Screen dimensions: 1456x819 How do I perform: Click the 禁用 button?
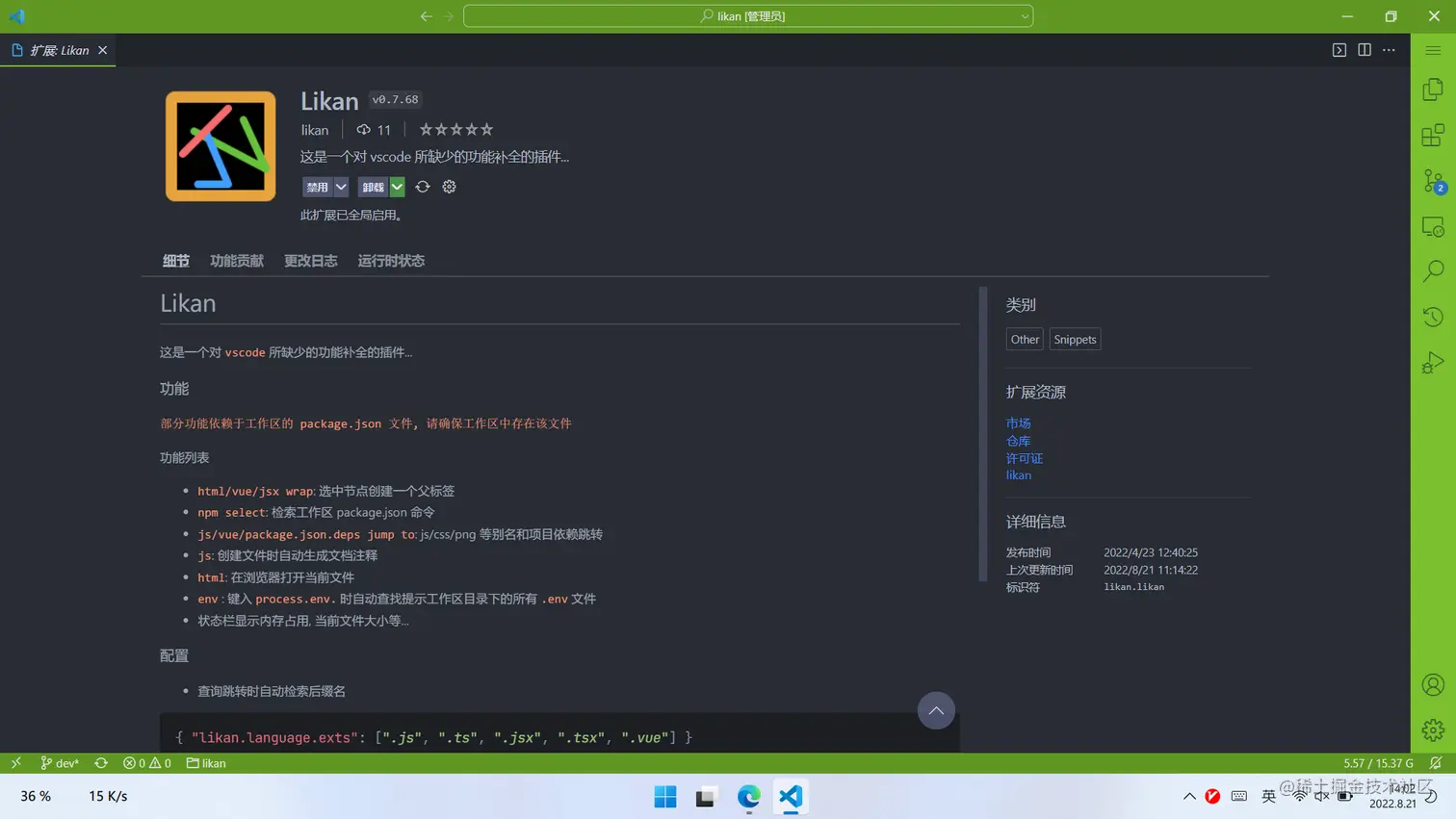318,187
